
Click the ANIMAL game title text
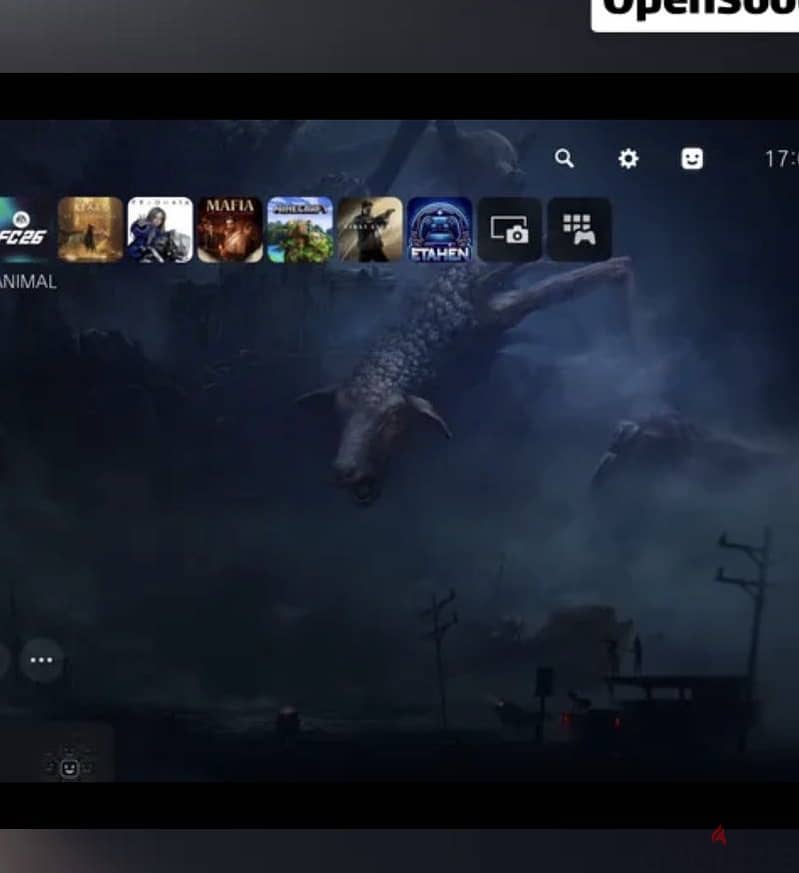click(28, 282)
